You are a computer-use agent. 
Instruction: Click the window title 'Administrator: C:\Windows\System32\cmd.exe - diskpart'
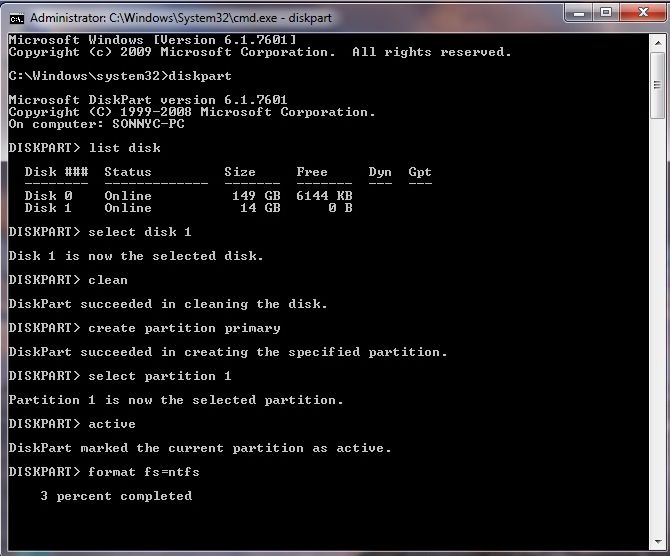coord(181,18)
